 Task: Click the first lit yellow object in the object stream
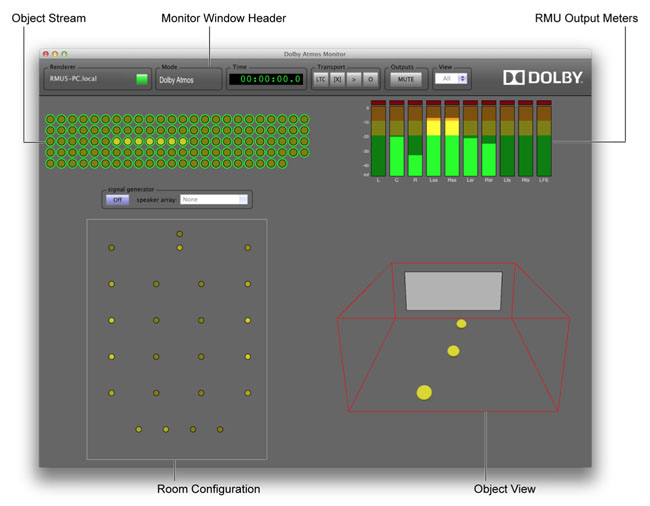(117, 141)
